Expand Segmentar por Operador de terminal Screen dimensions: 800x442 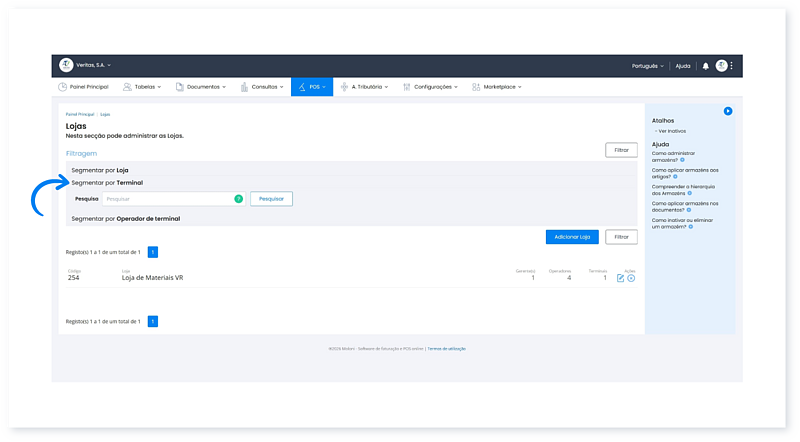coord(125,217)
